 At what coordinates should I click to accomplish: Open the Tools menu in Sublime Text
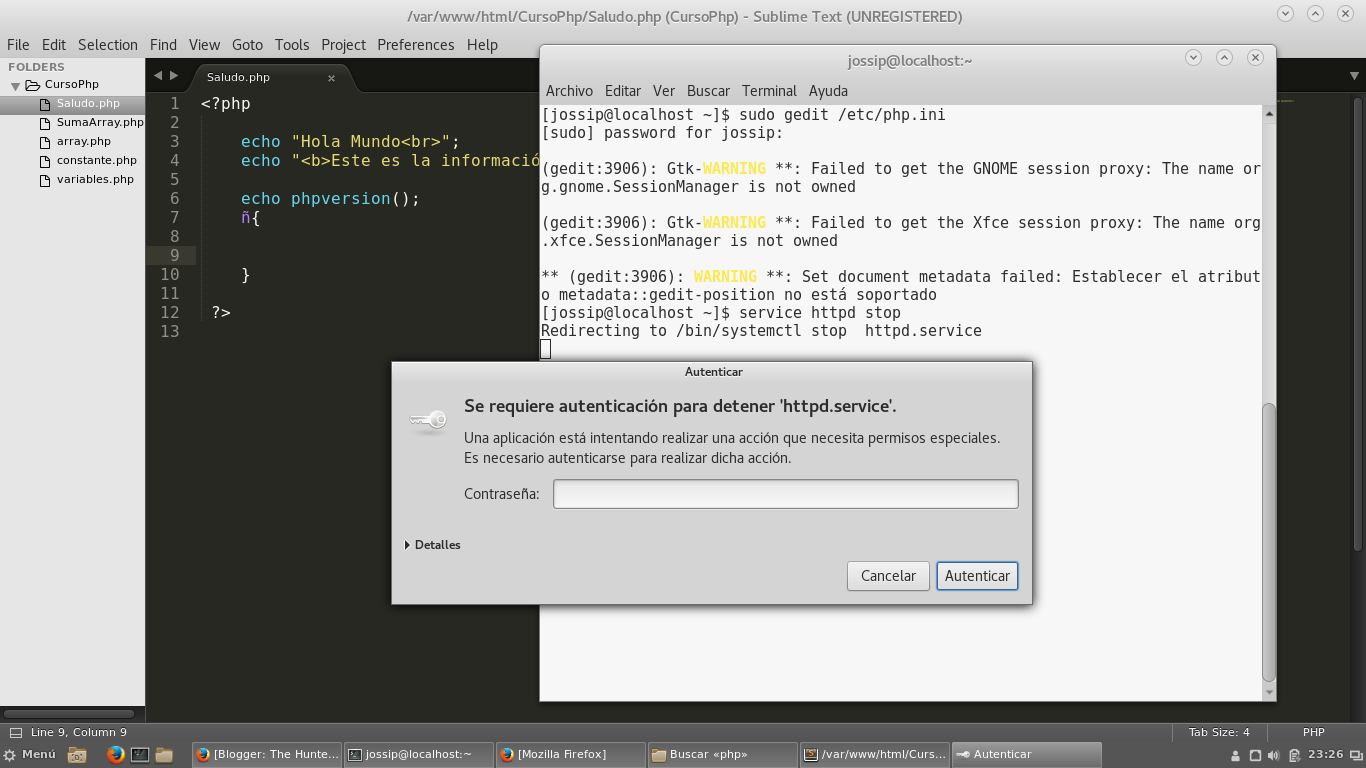(x=292, y=44)
